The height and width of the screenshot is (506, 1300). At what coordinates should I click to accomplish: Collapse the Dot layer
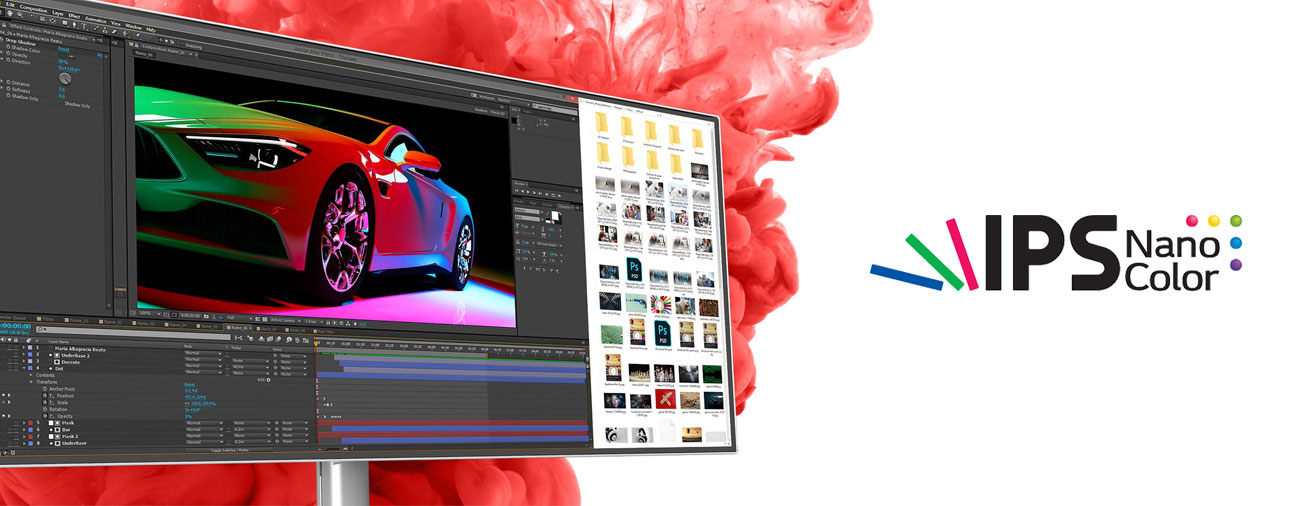pos(24,369)
